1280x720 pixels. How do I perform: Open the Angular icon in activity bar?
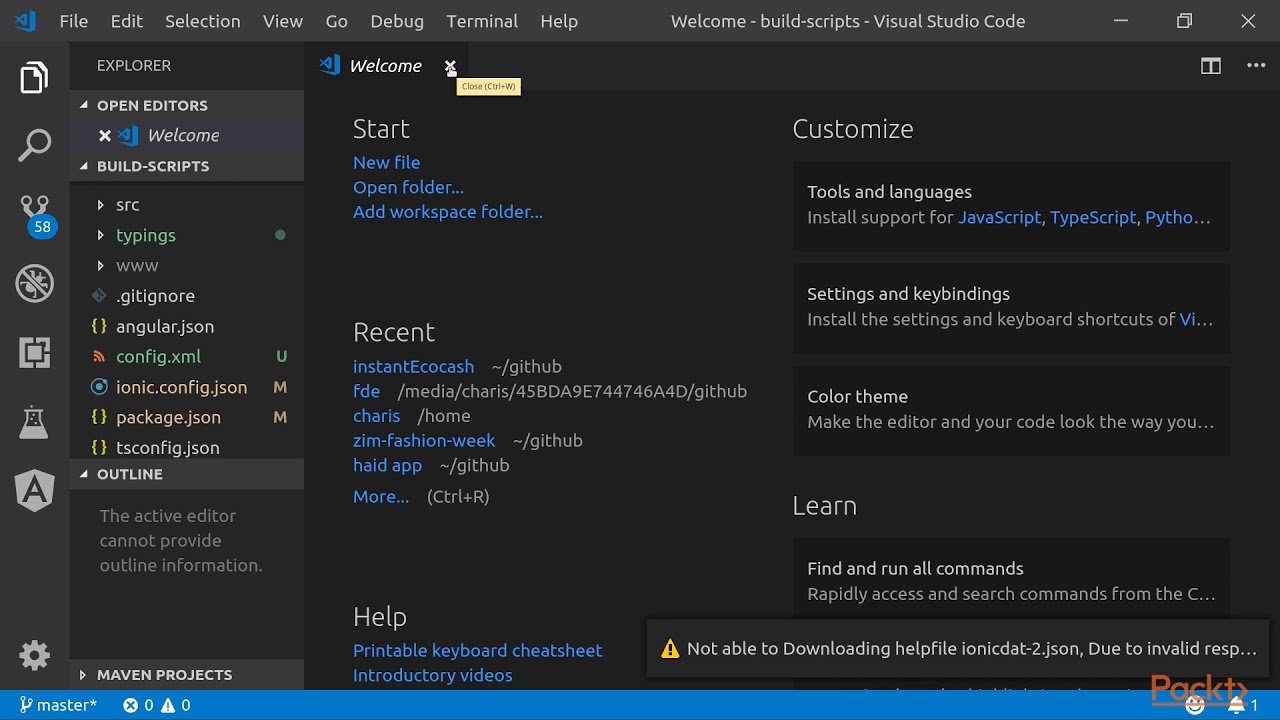(x=34, y=490)
